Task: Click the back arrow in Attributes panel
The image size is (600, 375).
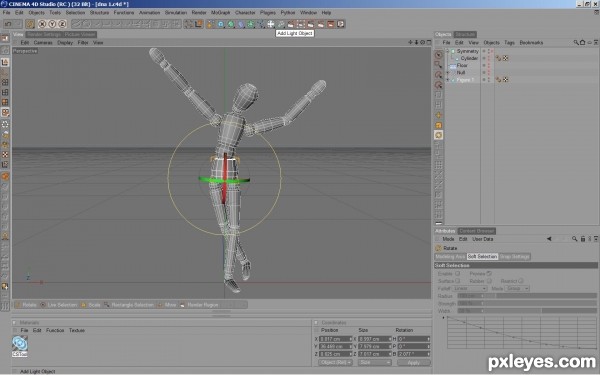Action: click(549, 239)
